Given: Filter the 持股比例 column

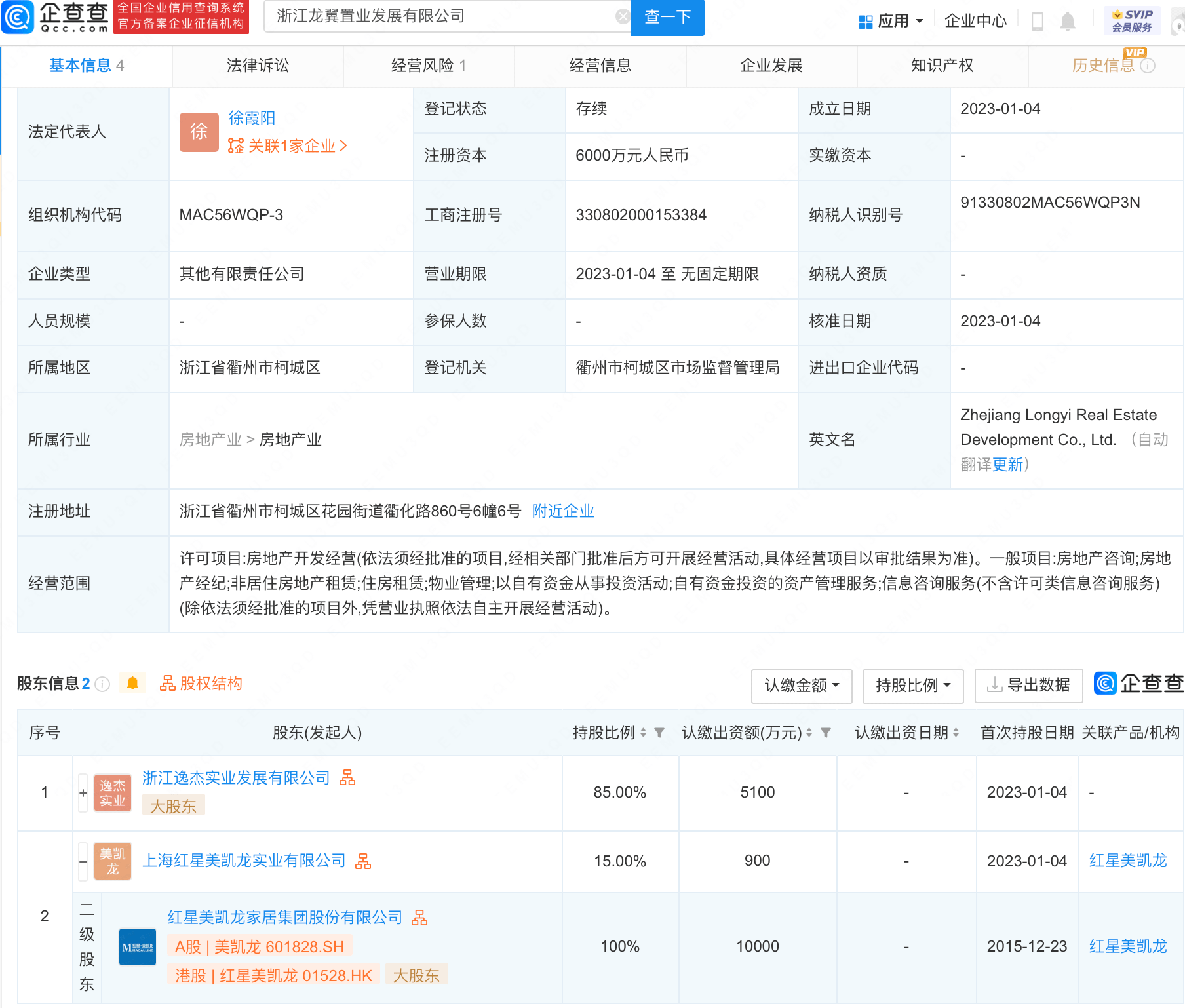Looking at the screenshot, I should tap(659, 733).
